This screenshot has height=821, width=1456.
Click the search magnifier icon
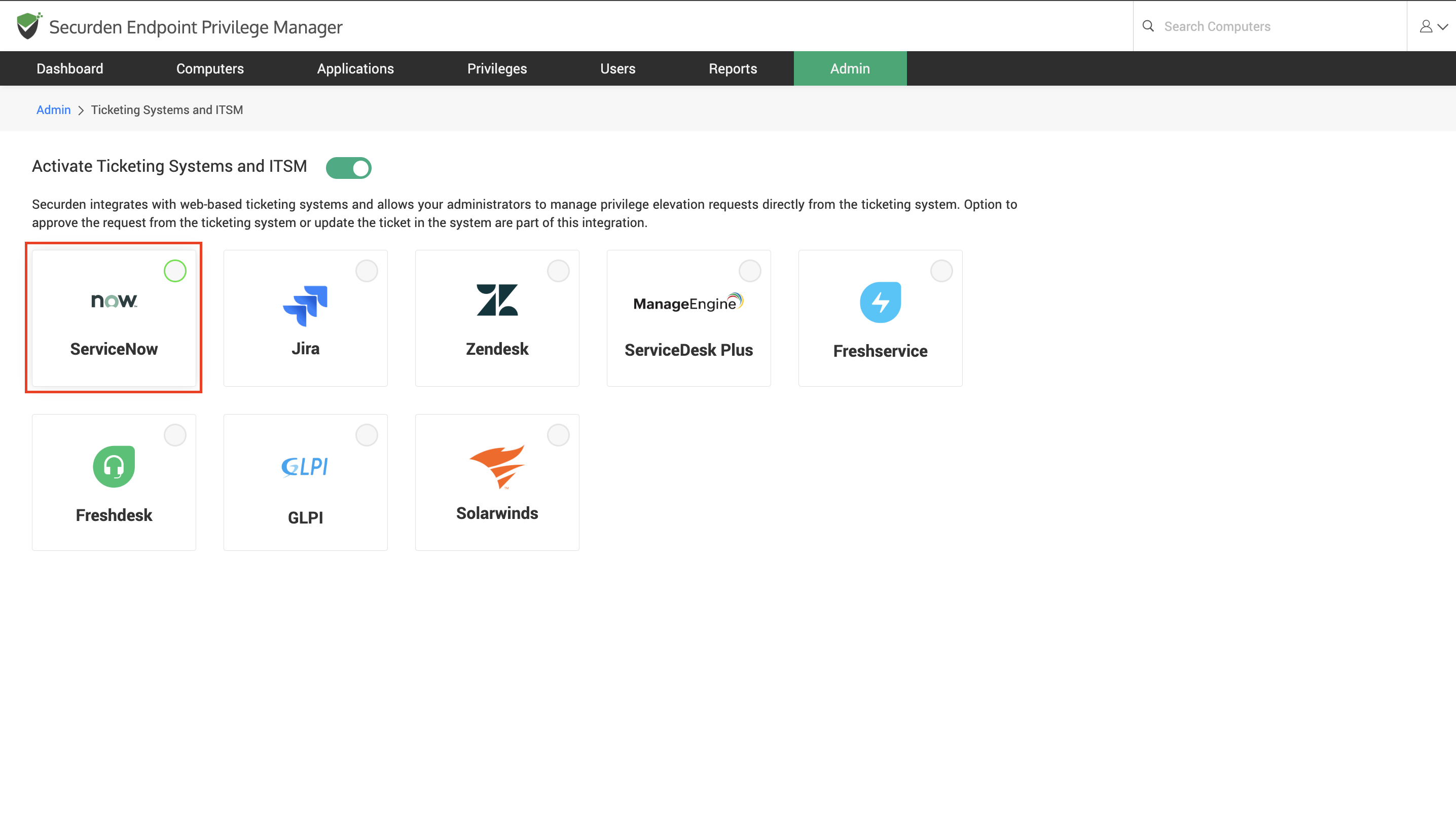coord(1148,26)
